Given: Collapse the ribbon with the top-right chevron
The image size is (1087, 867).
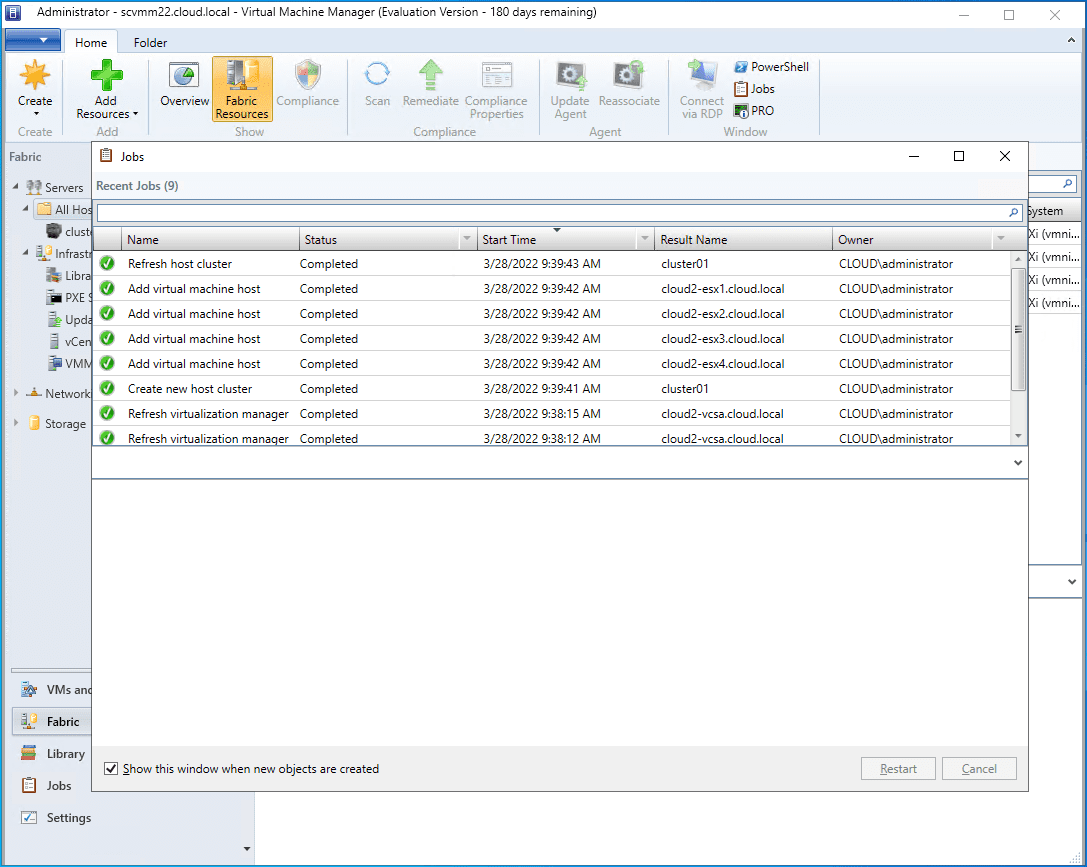Looking at the screenshot, I should (x=1071, y=41).
